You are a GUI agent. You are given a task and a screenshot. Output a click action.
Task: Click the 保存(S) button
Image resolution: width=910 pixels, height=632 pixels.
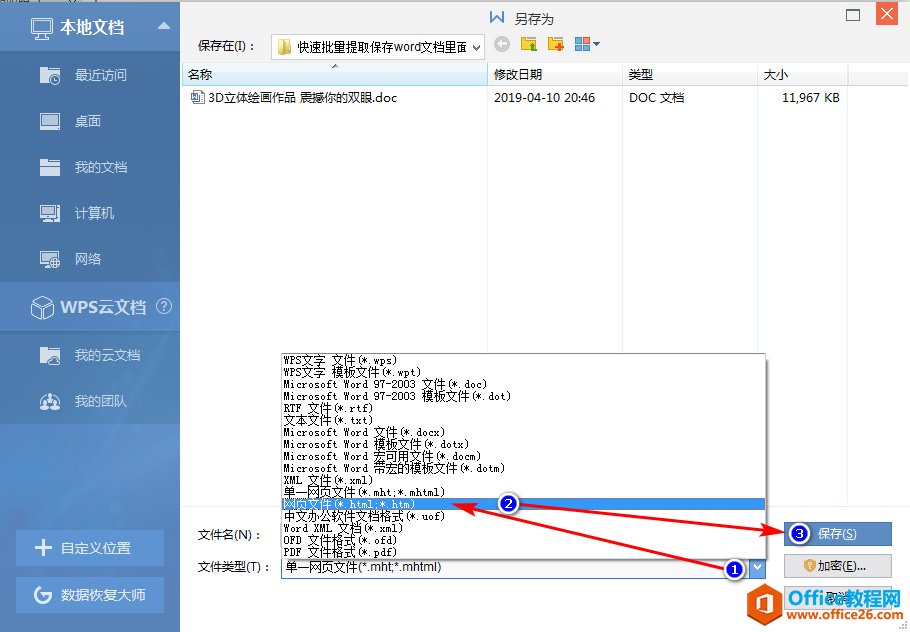pyautogui.click(x=837, y=534)
